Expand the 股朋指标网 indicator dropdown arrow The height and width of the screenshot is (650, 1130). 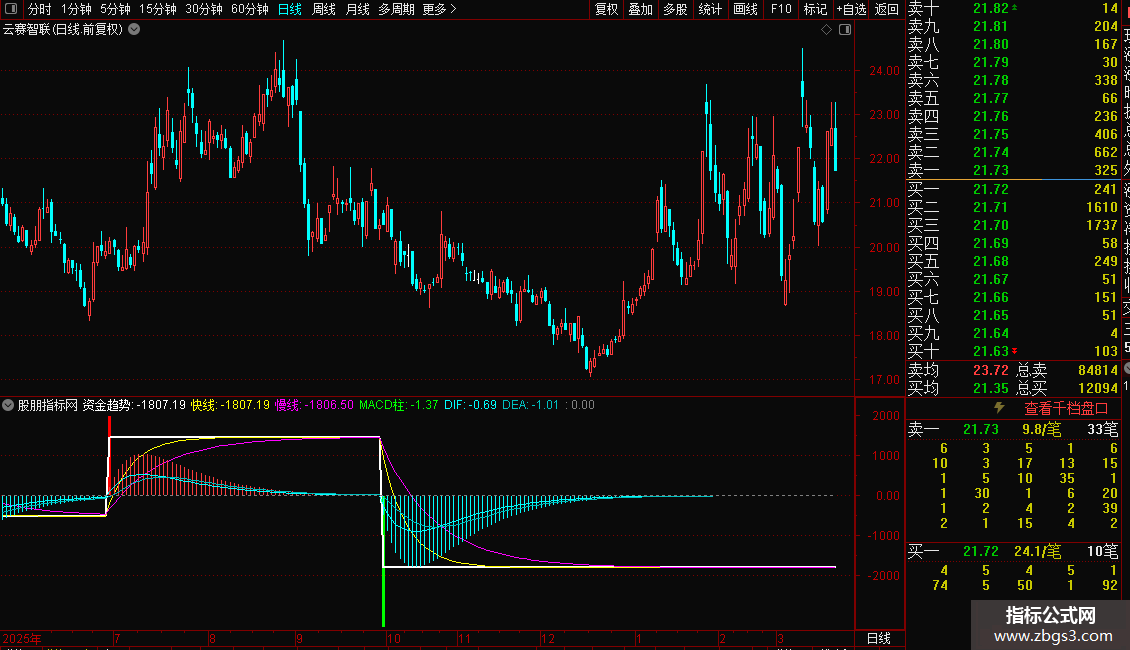pyautogui.click(x=9, y=406)
